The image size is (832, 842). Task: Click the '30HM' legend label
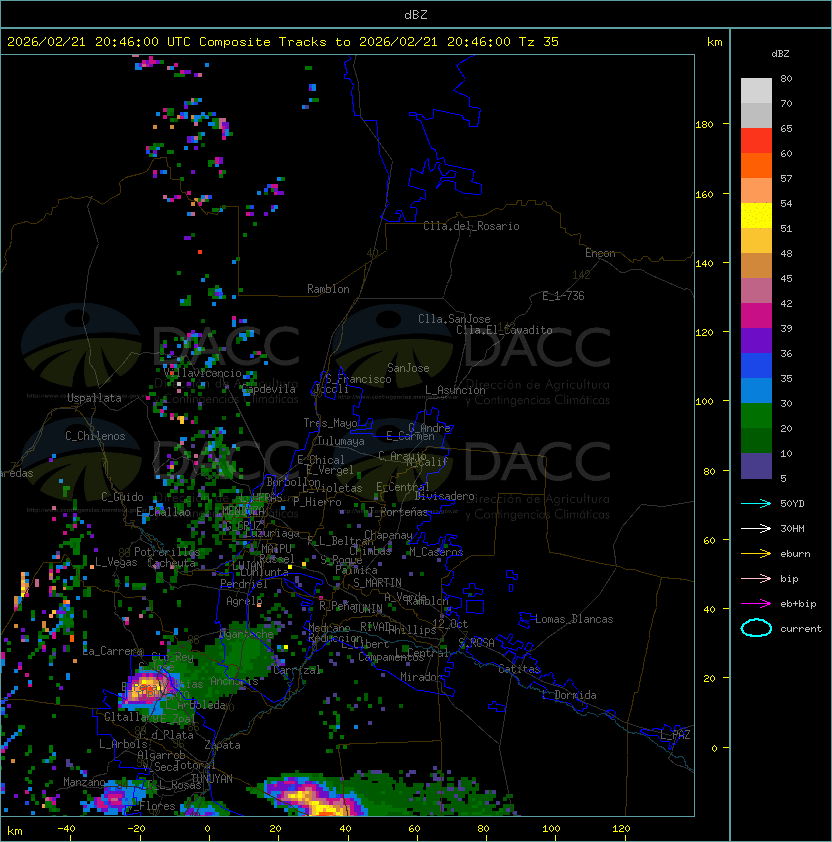[792, 528]
